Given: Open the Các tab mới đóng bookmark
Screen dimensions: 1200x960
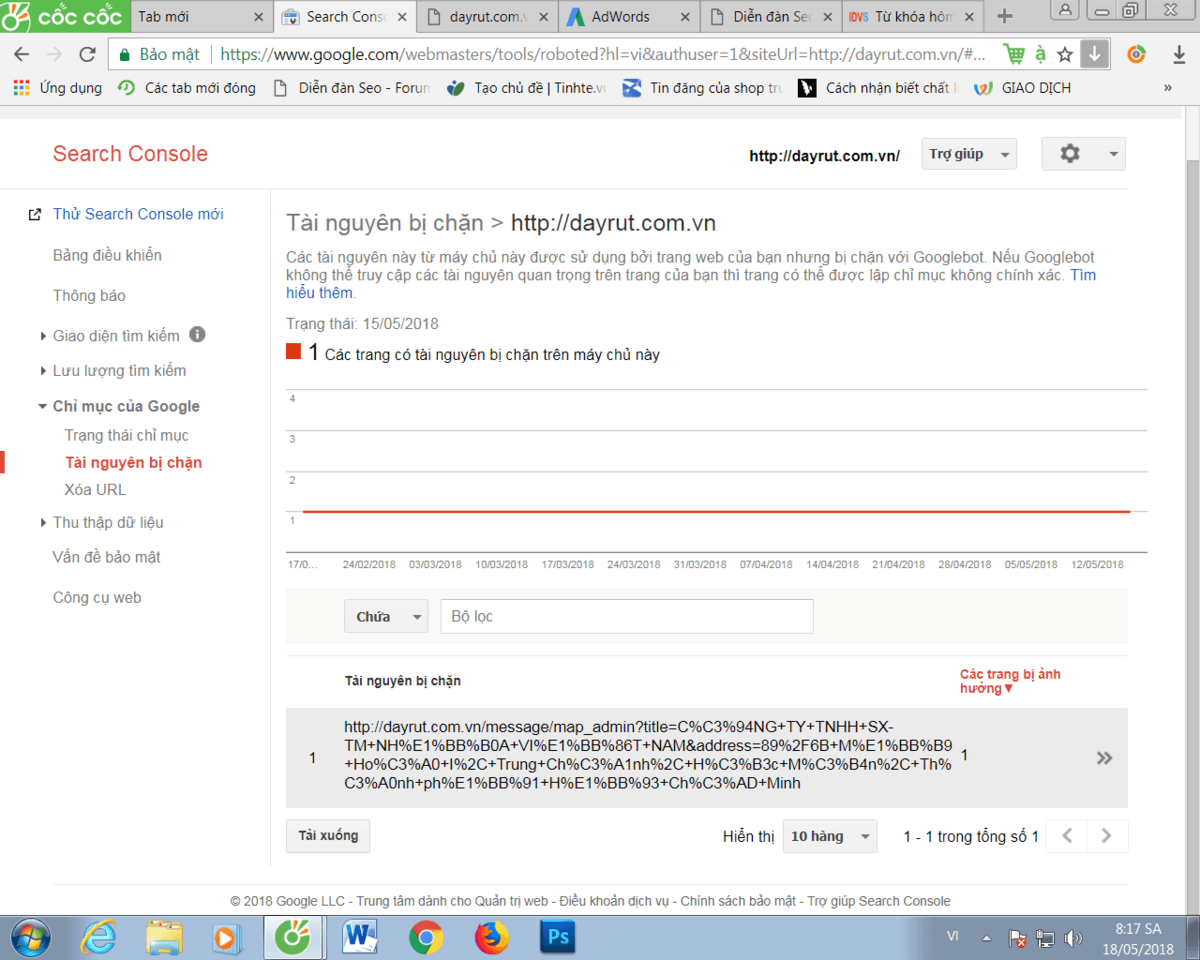Looking at the screenshot, I should click(186, 88).
